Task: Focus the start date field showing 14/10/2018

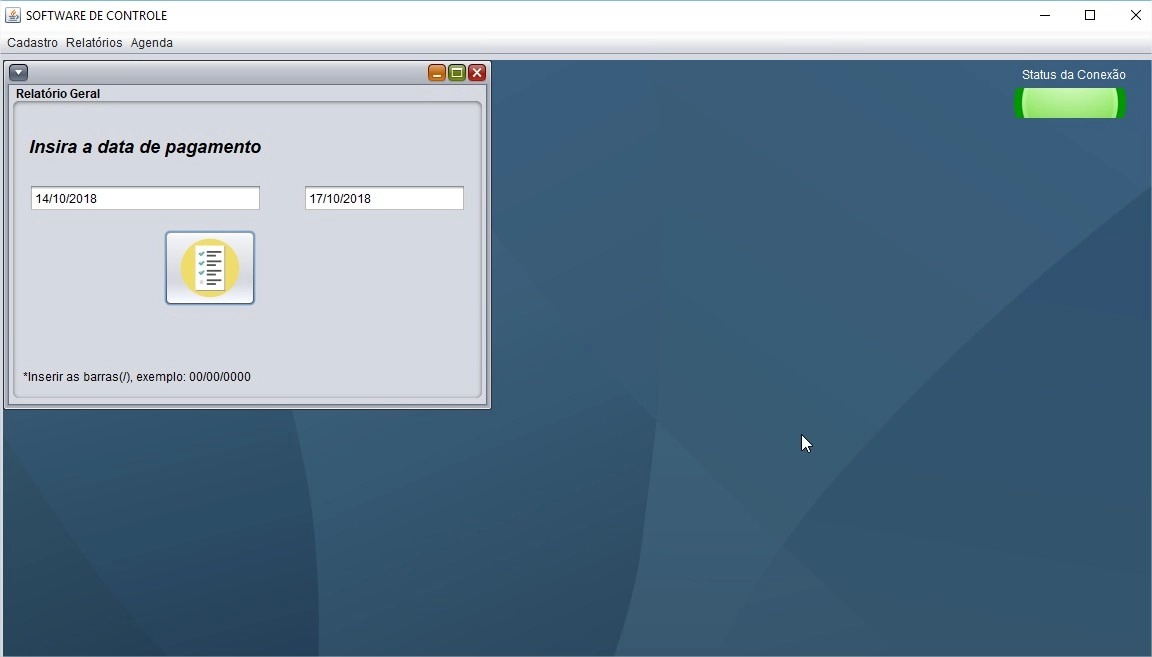Action: (145, 198)
